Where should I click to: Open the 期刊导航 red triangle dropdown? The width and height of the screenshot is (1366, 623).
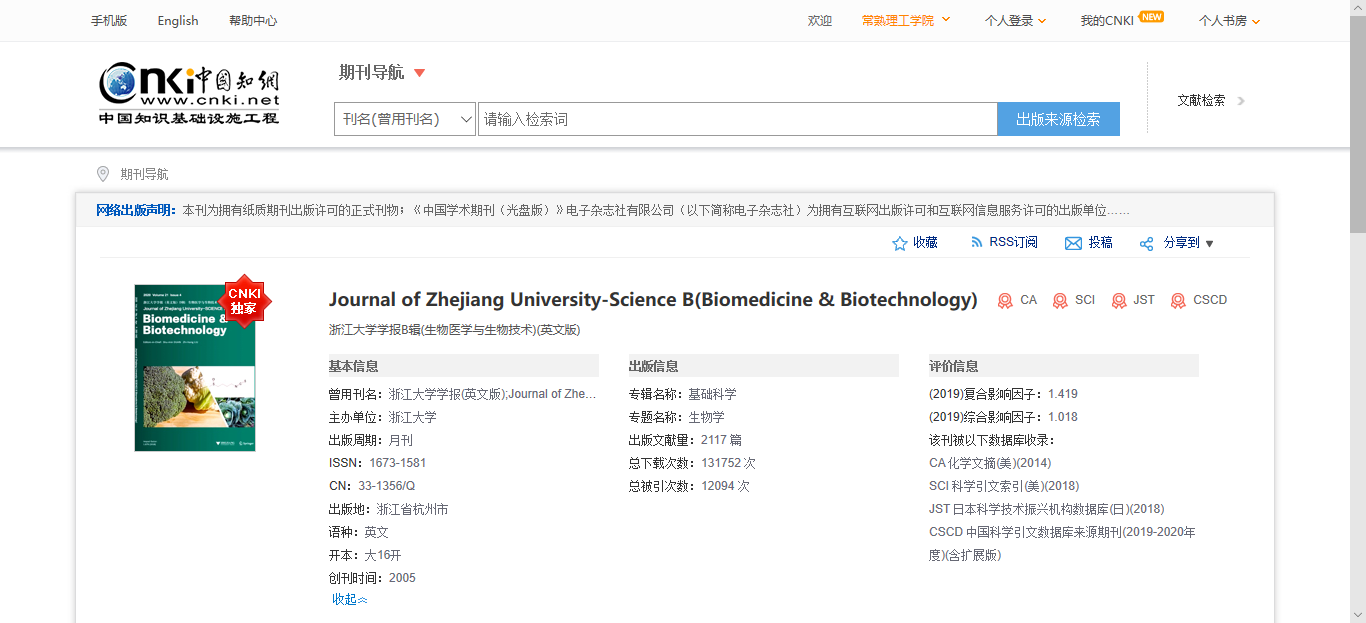419,73
